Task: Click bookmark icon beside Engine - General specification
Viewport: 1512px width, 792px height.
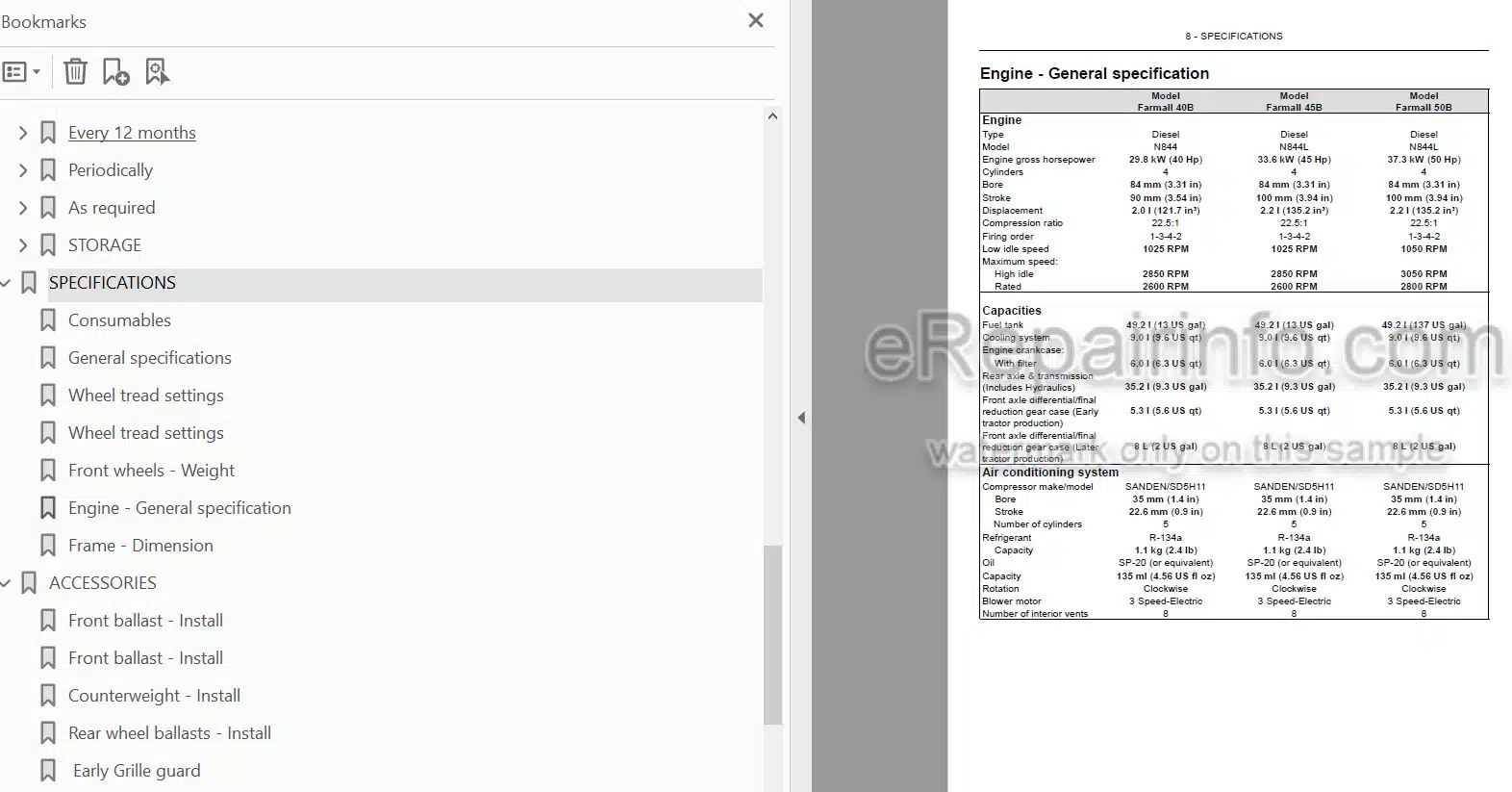Action: click(x=48, y=508)
